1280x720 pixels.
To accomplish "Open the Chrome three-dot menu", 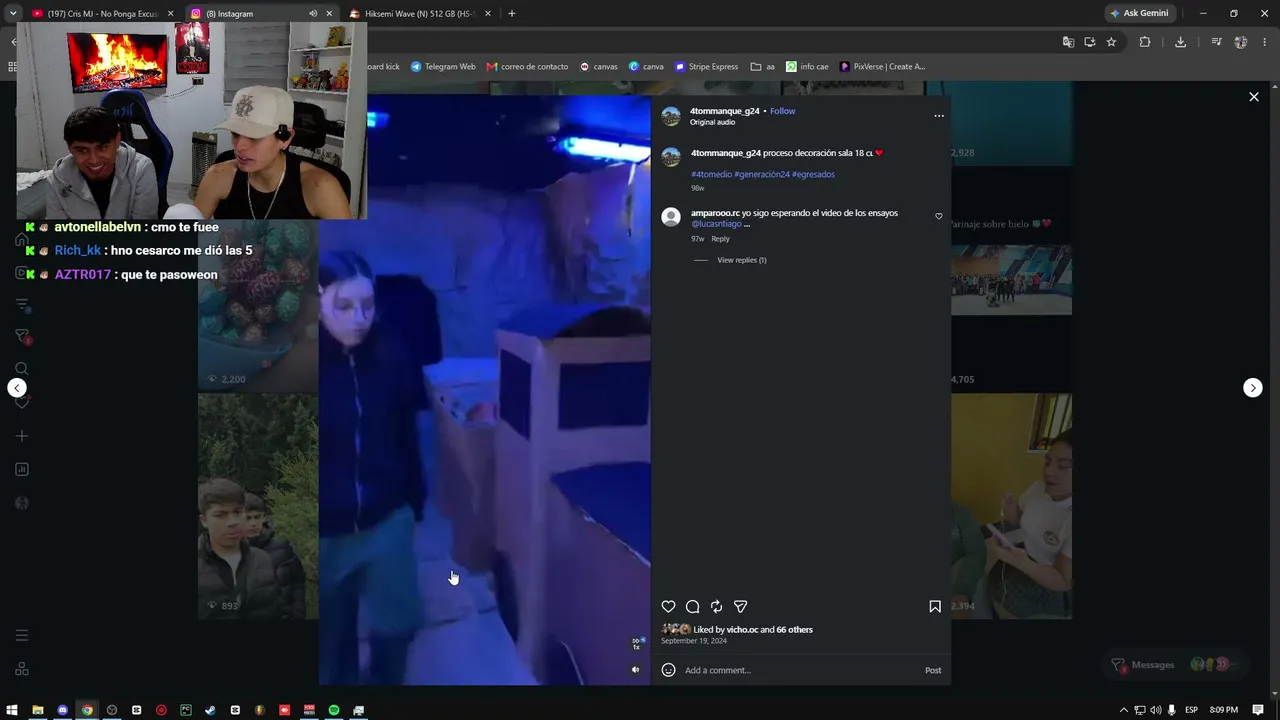I will pyautogui.click(x=1265, y=42).
